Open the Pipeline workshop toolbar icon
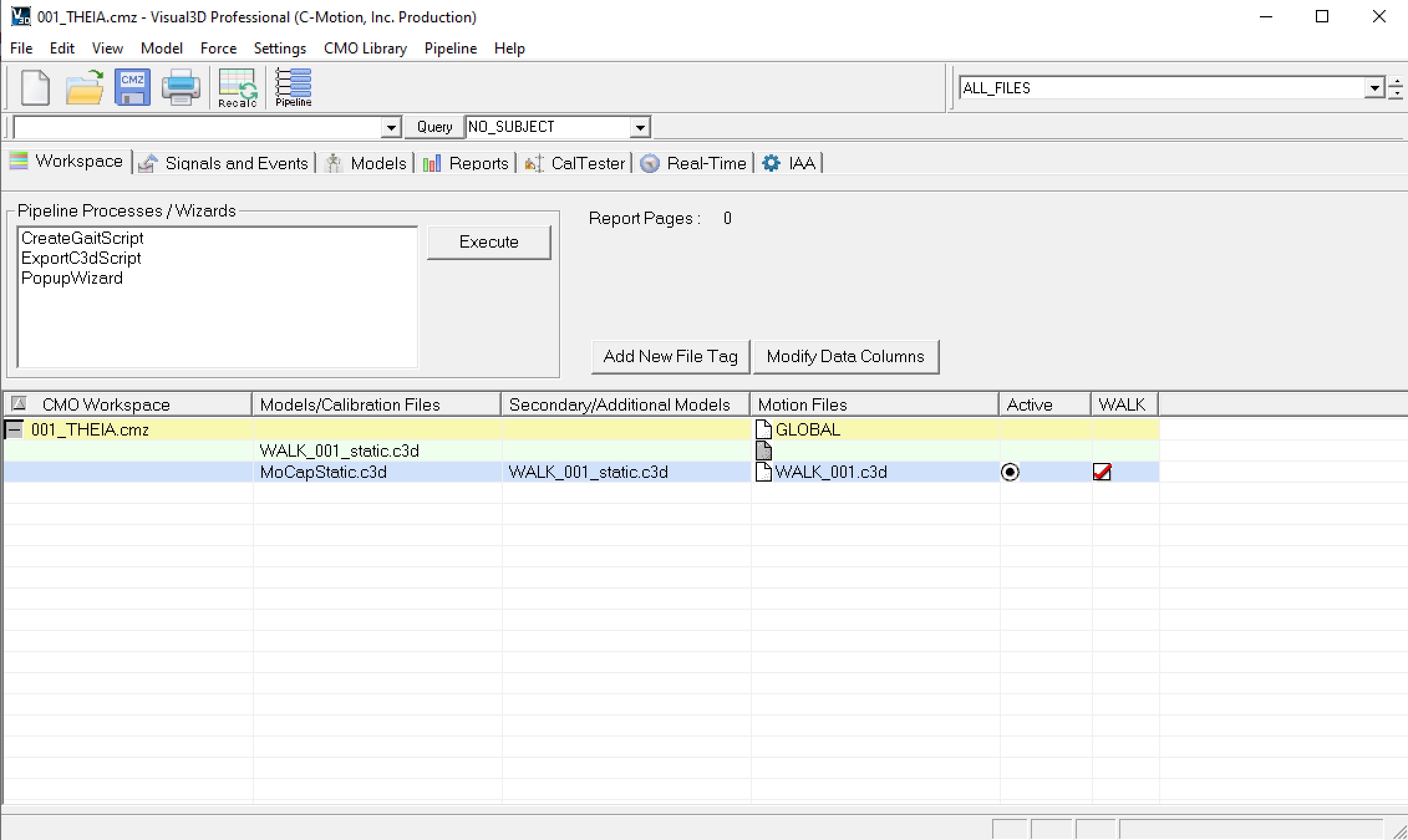 pyautogui.click(x=293, y=88)
